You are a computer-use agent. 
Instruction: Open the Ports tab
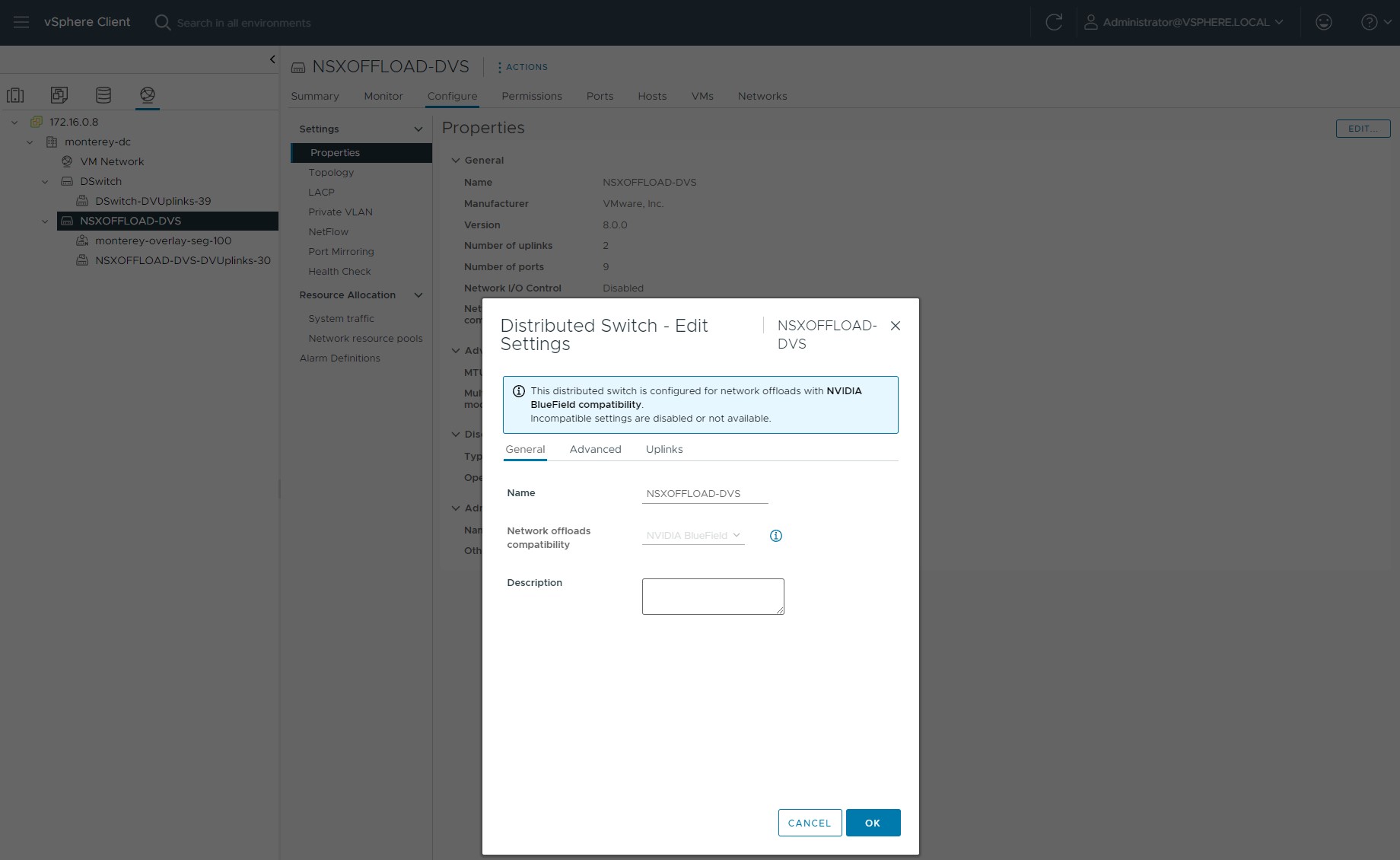(x=600, y=97)
